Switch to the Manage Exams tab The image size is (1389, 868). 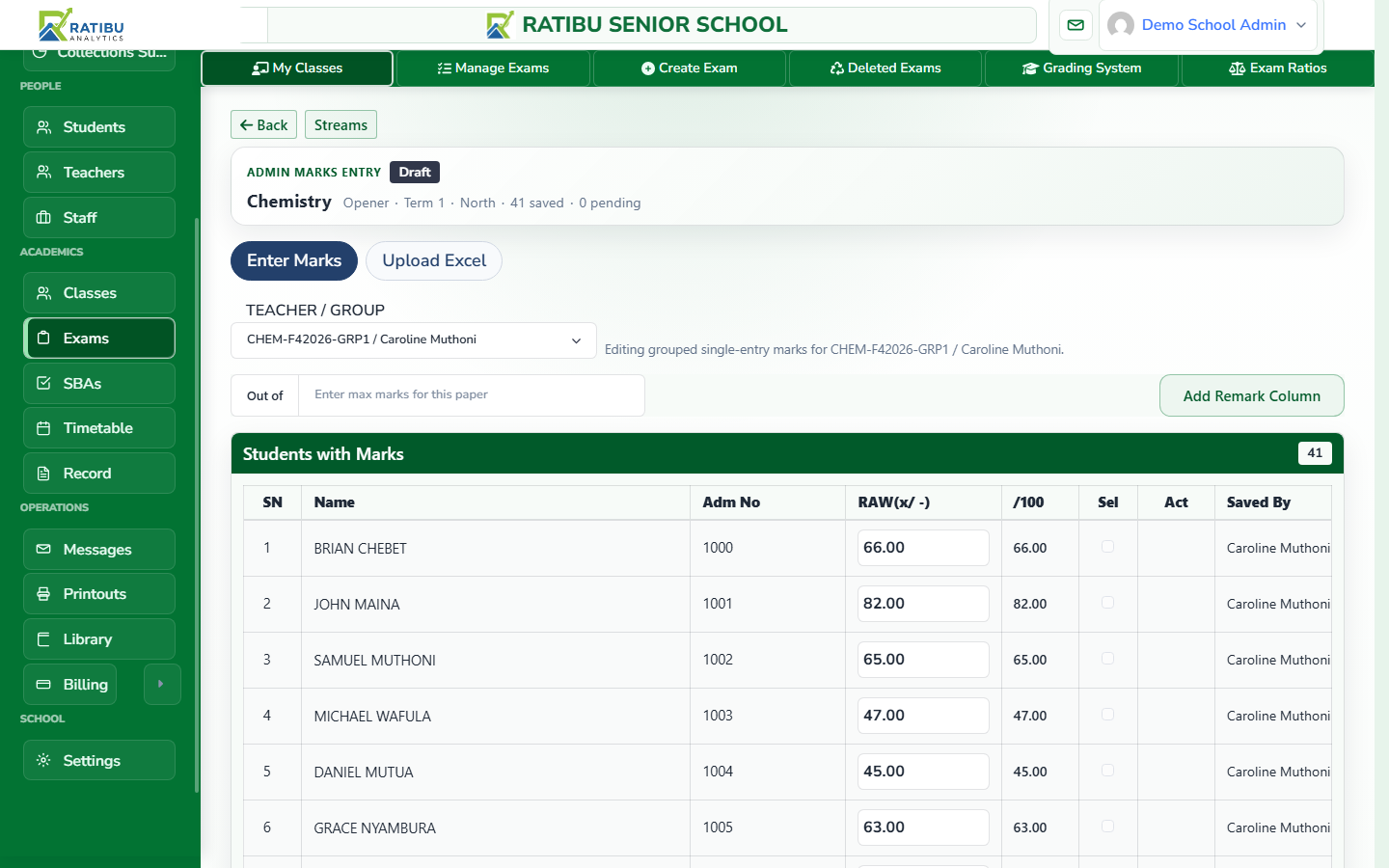(493, 68)
